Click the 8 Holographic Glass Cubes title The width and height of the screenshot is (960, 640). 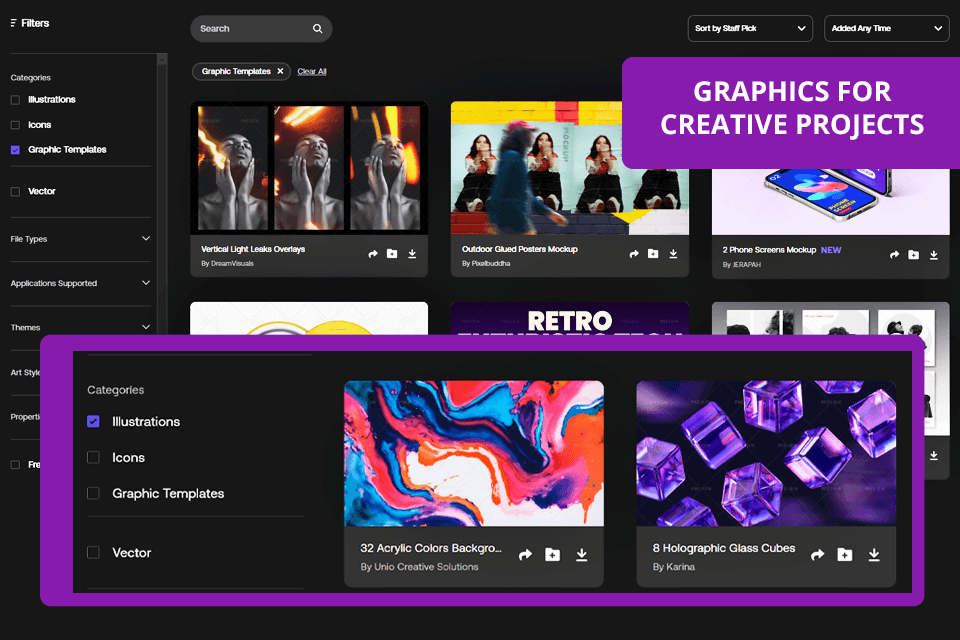pos(724,548)
